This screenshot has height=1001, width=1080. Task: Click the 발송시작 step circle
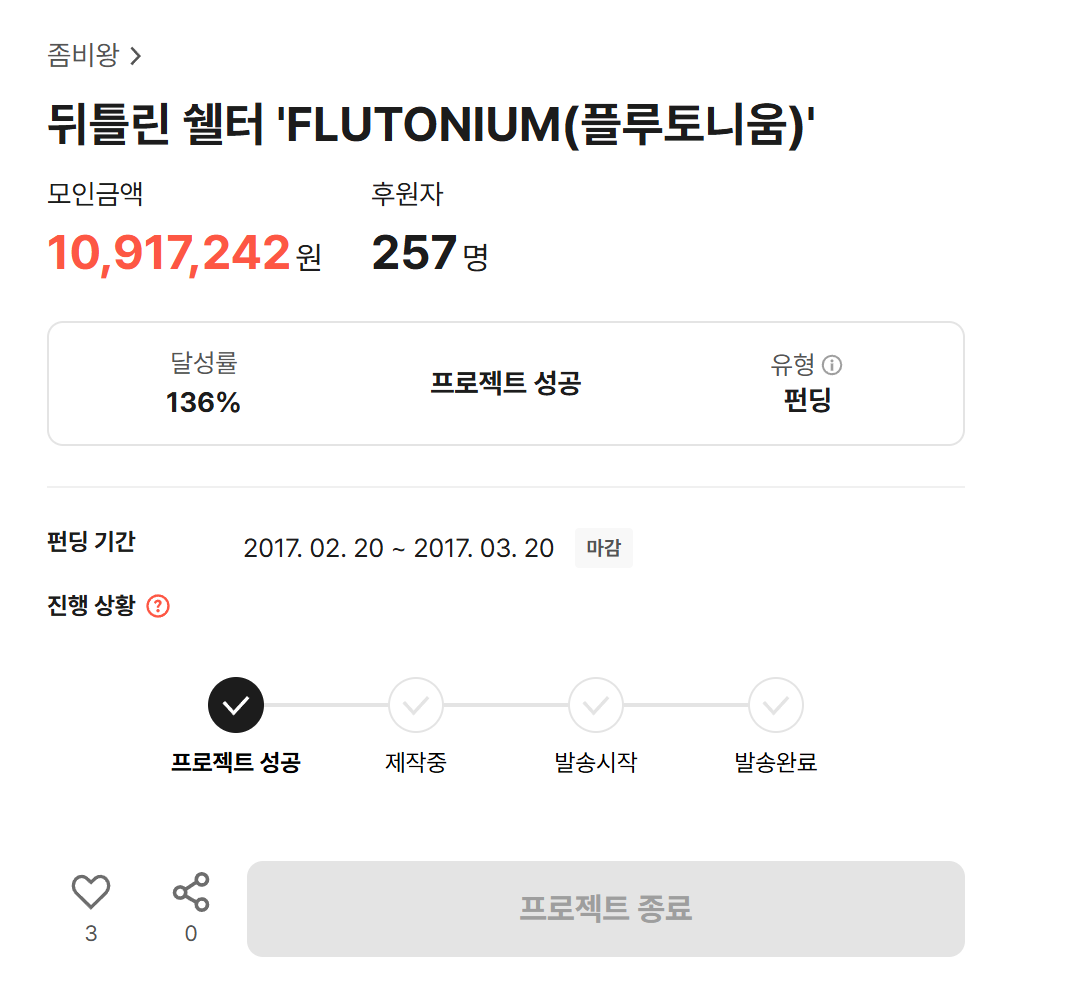pyautogui.click(x=596, y=705)
